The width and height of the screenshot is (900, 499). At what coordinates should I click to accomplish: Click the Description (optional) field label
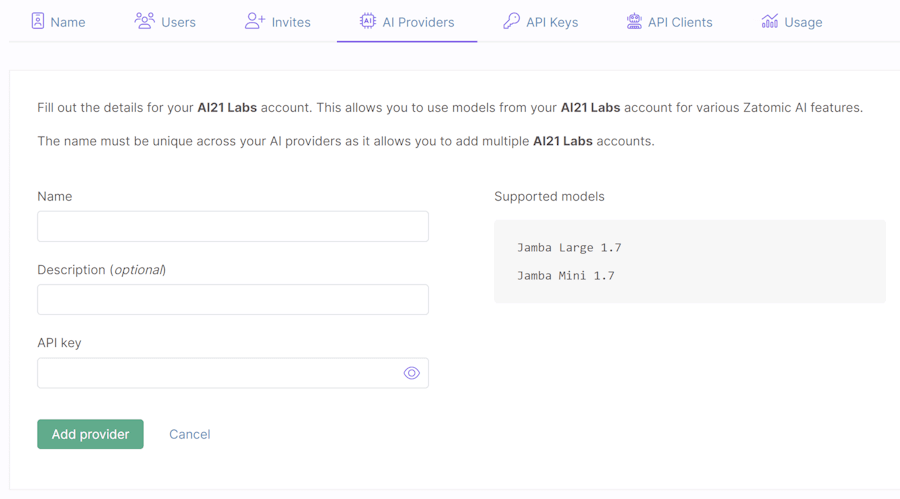(x=102, y=270)
